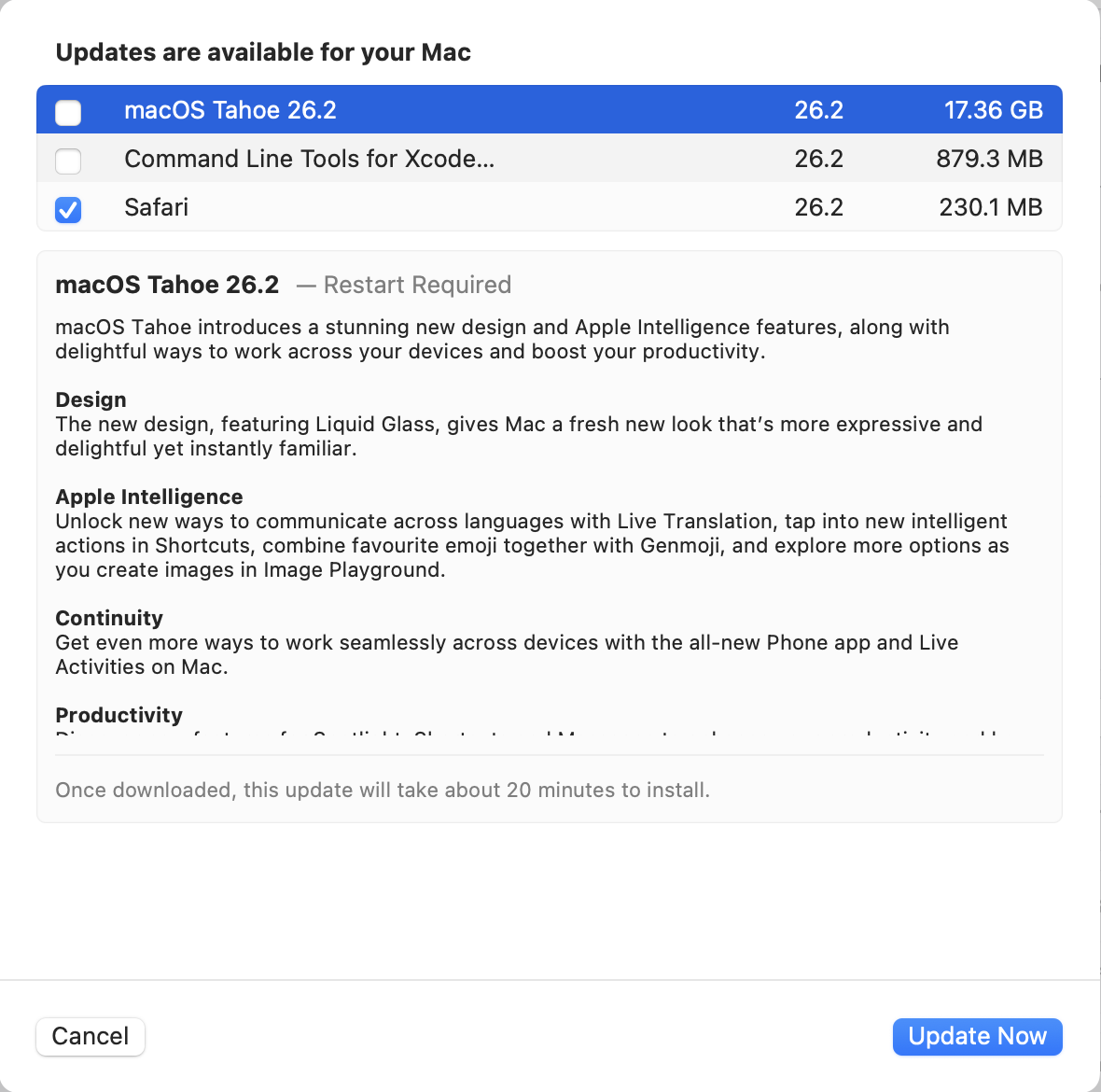Enable the Command Line Tools for Xcode checkbox
Image resolution: width=1101 pixels, height=1092 pixels.
pyautogui.click(x=68, y=161)
